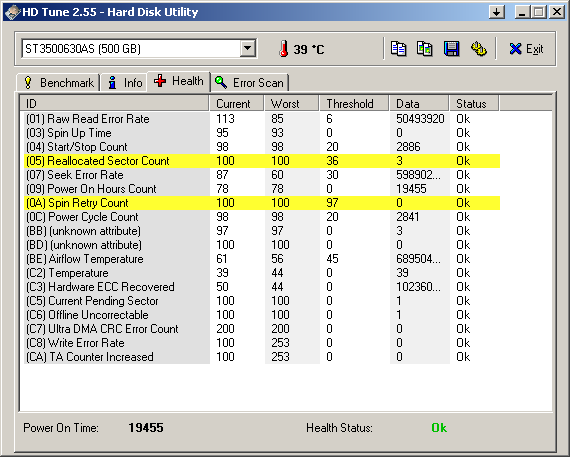Click the Status column header
The height and width of the screenshot is (457, 570).
click(474, 104)
